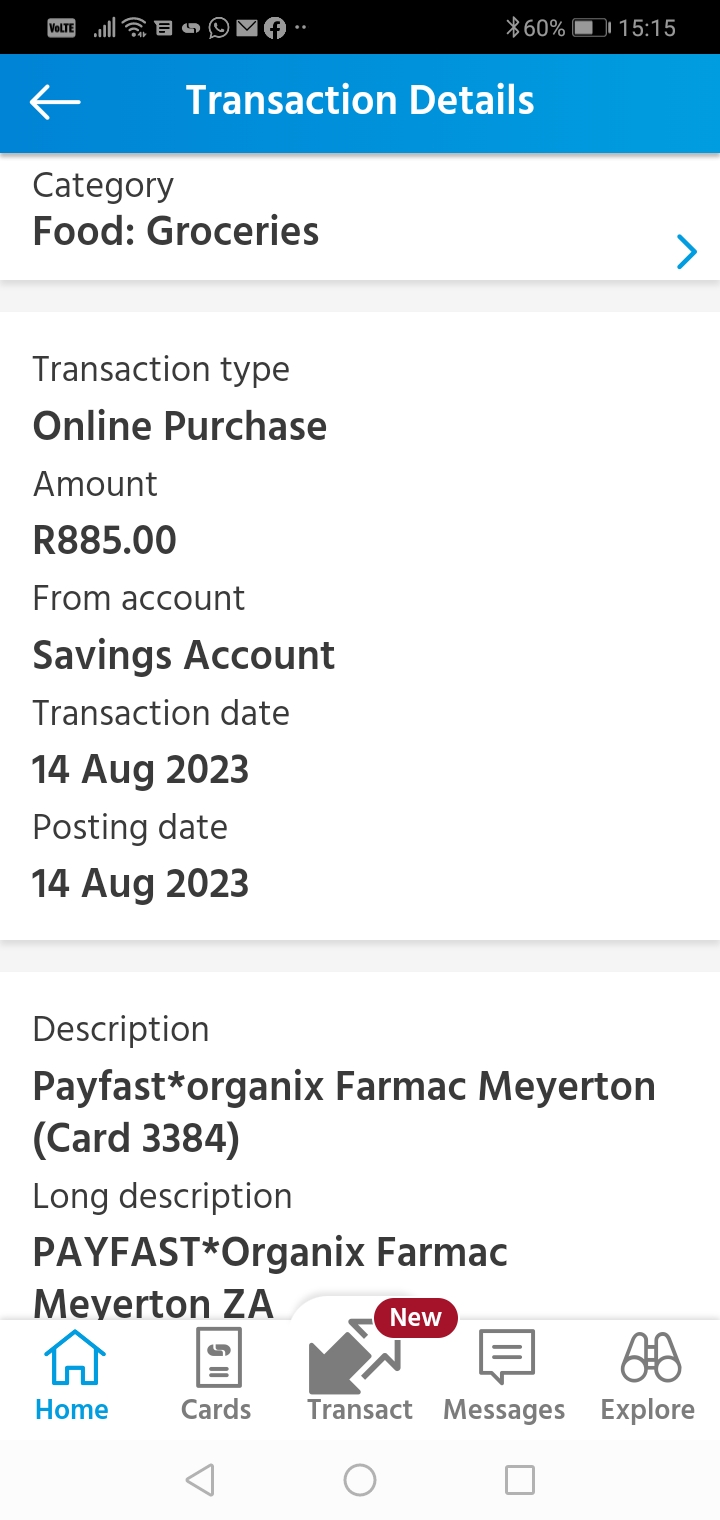The width and height of the screenshot is (720, 1520).
Task: Open recent apps square button
Action: [519, 1479]
